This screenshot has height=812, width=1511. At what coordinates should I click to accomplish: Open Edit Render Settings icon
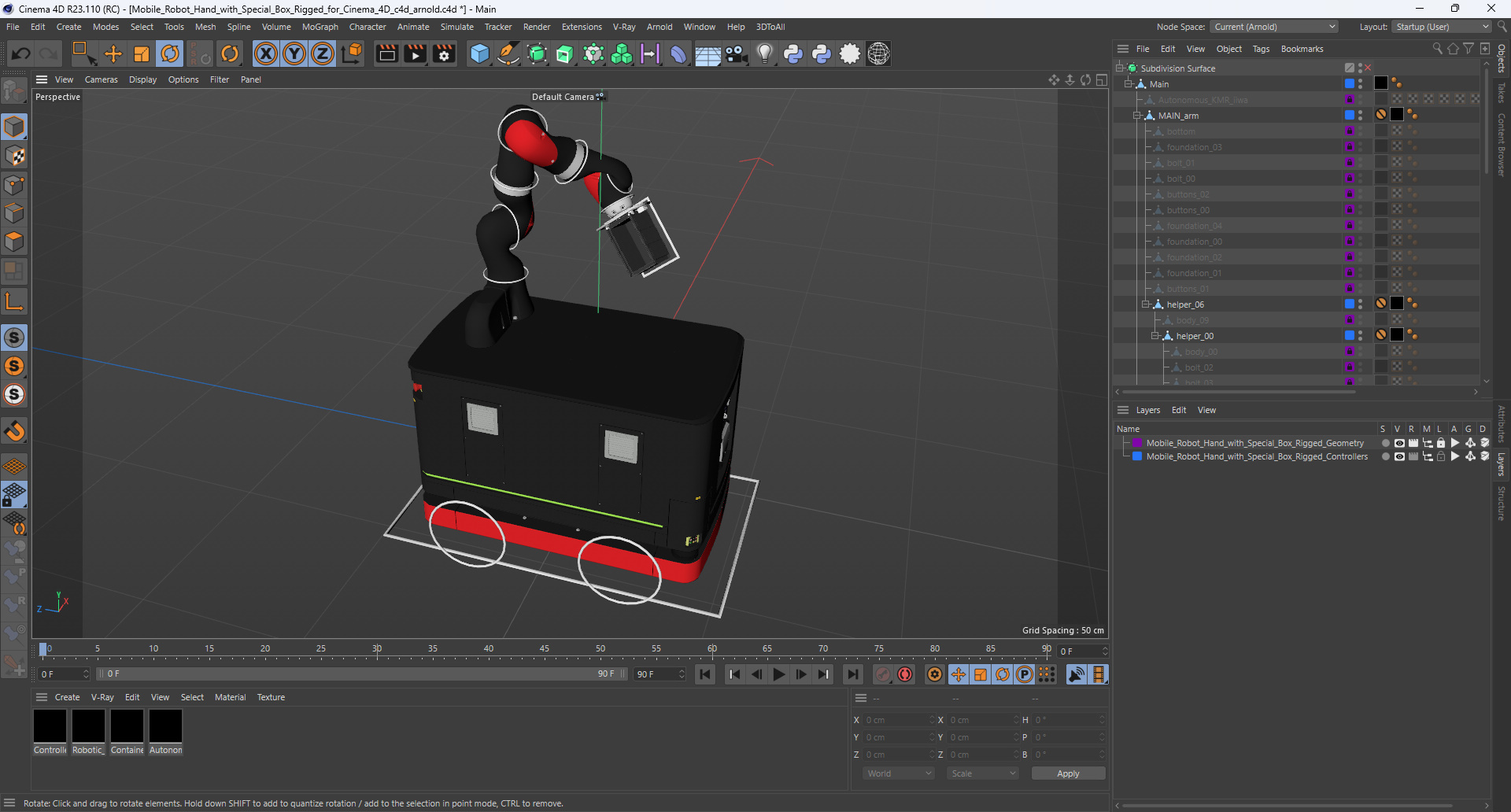tap(444, 54)
